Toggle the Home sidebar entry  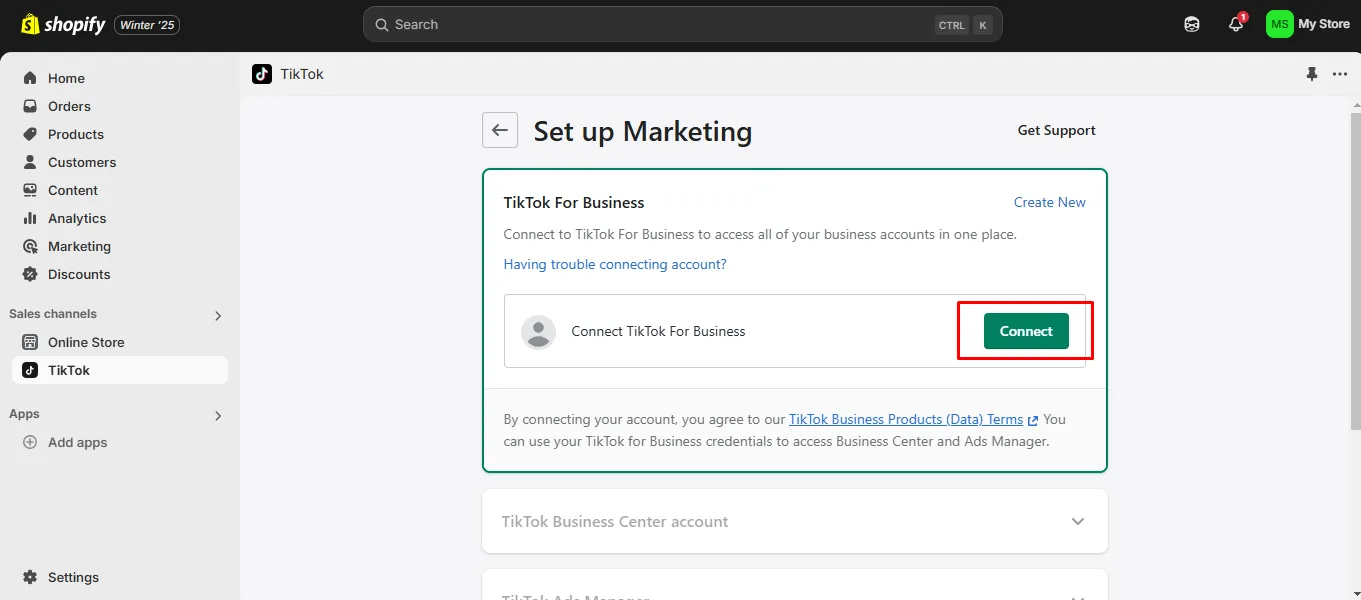pos(66,78)
